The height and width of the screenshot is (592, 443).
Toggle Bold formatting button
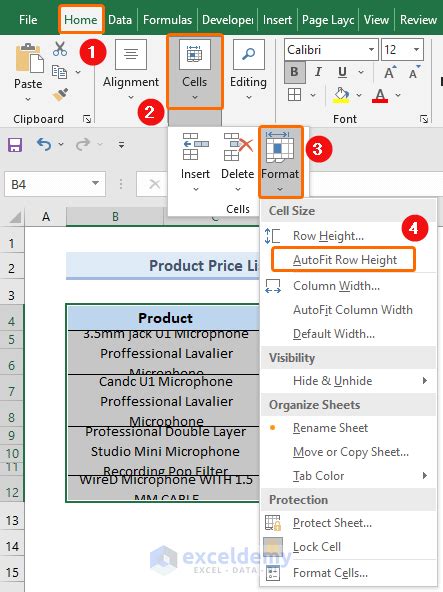[294, 72]
